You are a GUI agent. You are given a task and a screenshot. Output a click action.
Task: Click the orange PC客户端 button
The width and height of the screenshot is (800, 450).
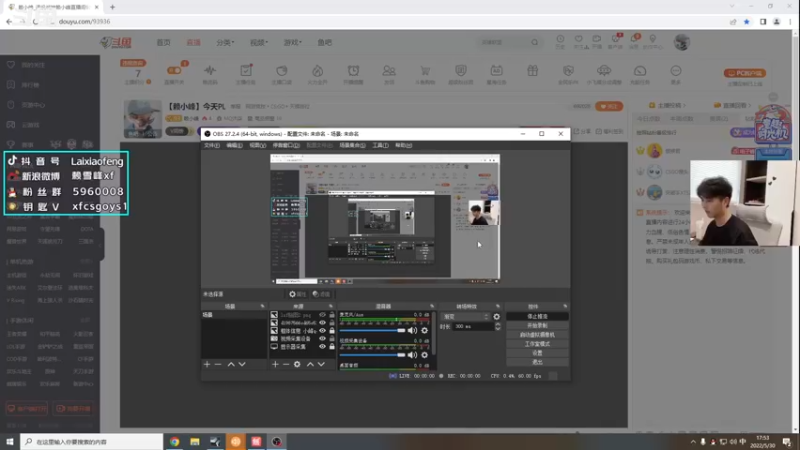tap(744, 73)
